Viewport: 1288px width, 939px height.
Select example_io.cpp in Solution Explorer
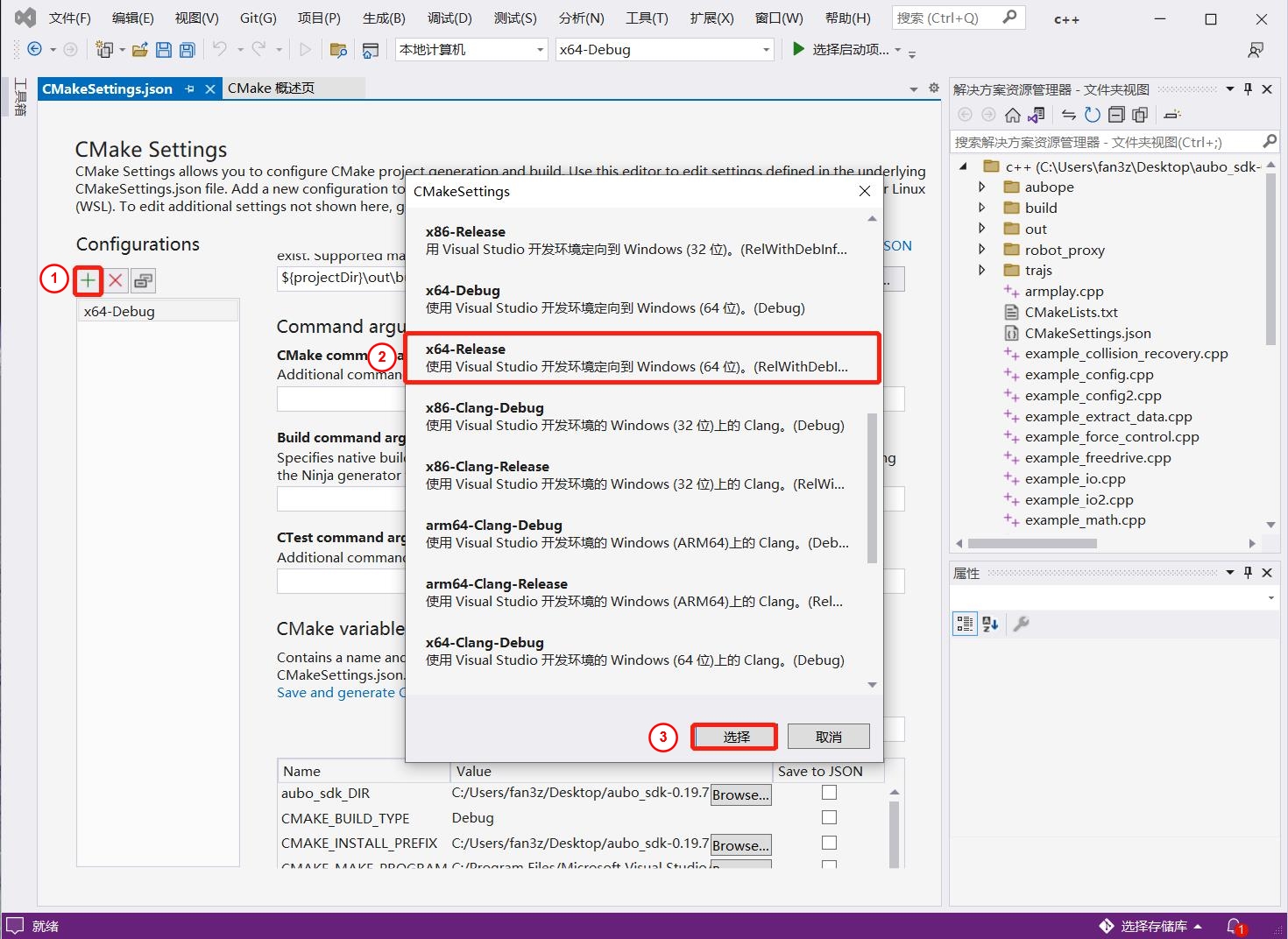[x=1075, y=478]
